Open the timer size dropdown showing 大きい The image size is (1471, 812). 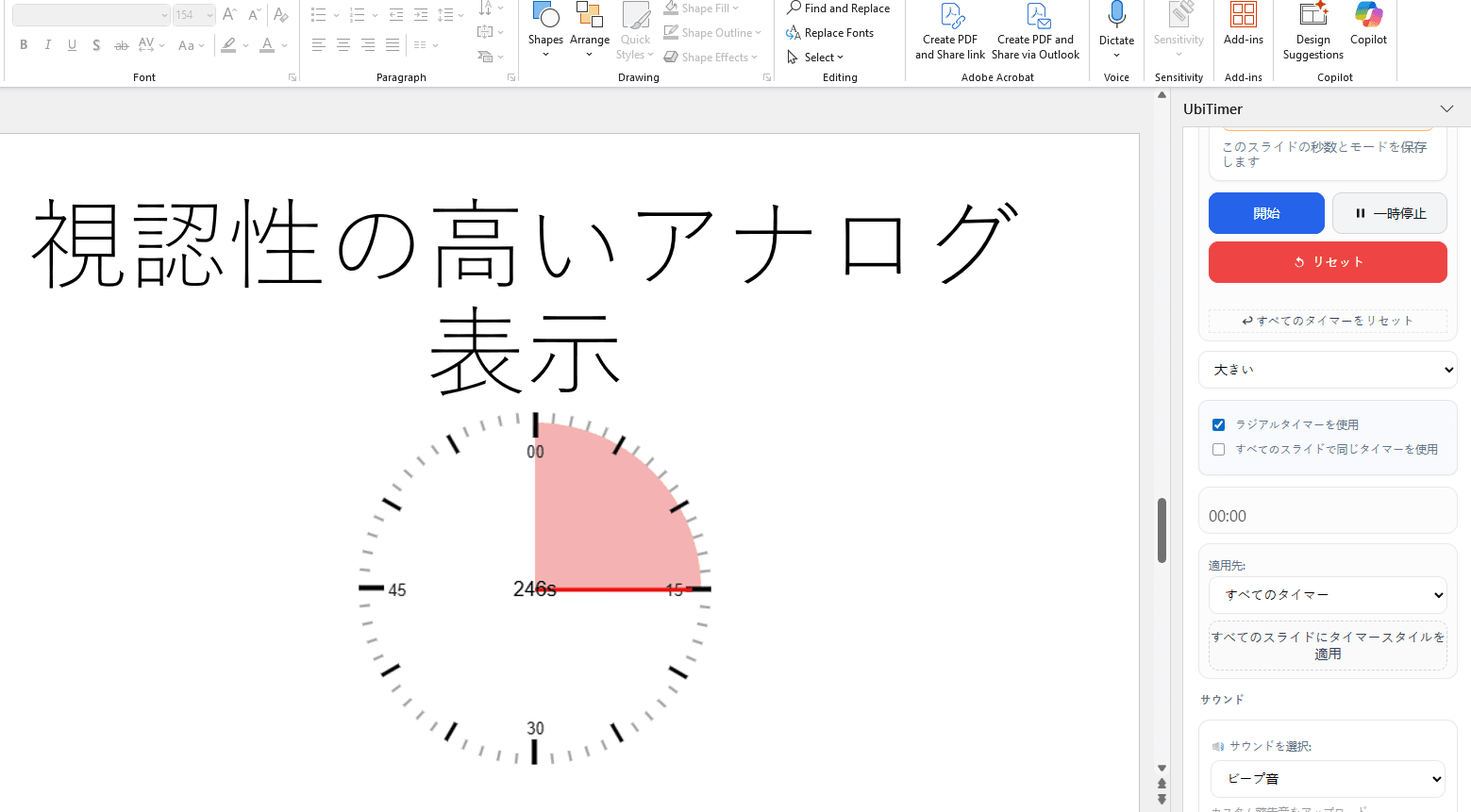point(1328,370)
